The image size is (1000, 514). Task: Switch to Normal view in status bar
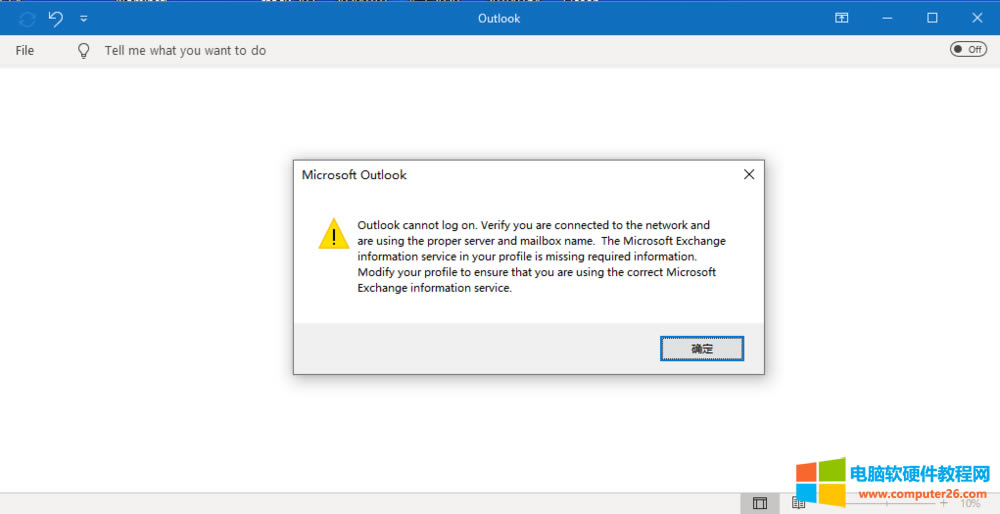click(x=760, y=503)
